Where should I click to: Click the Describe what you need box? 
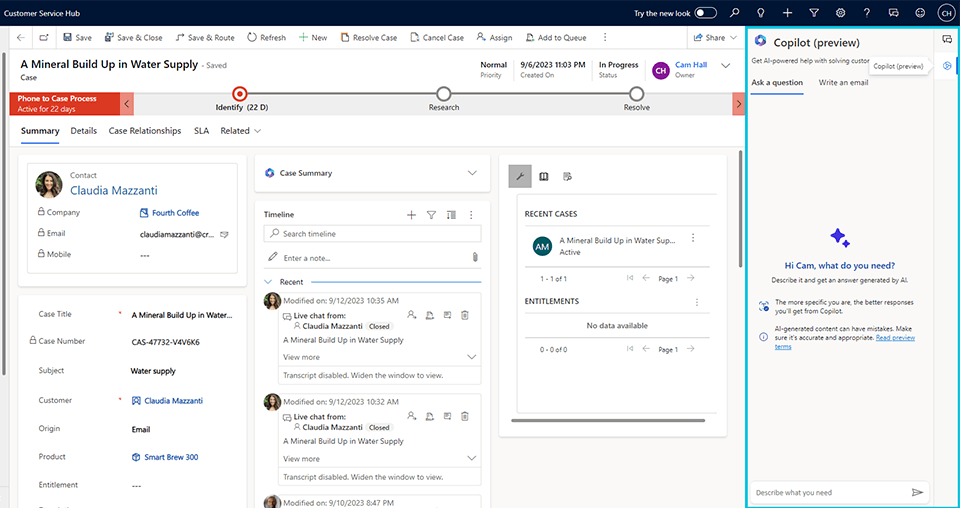coord(828,492)
